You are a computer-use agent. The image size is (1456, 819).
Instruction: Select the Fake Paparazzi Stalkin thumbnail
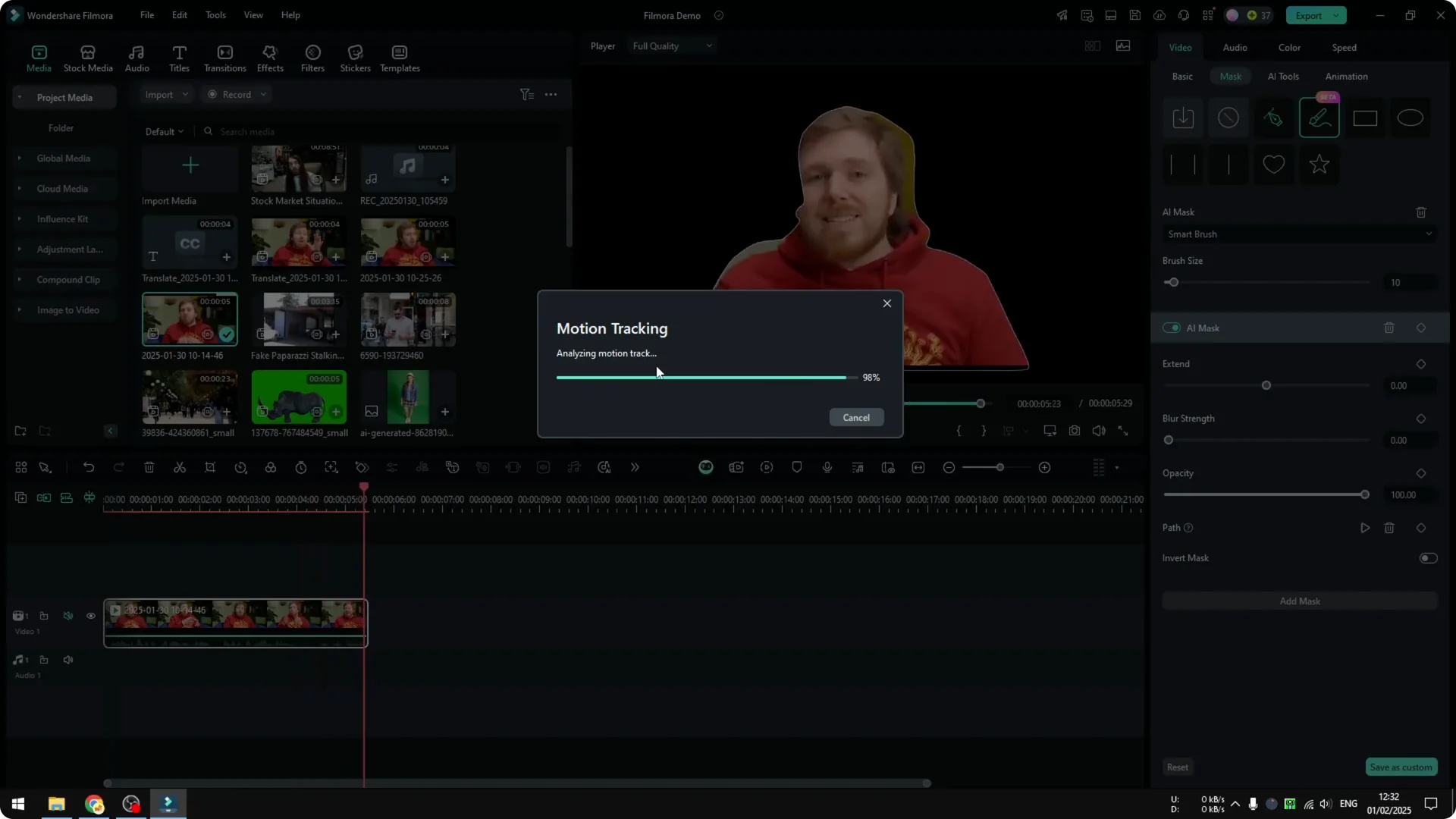(298, 319)
